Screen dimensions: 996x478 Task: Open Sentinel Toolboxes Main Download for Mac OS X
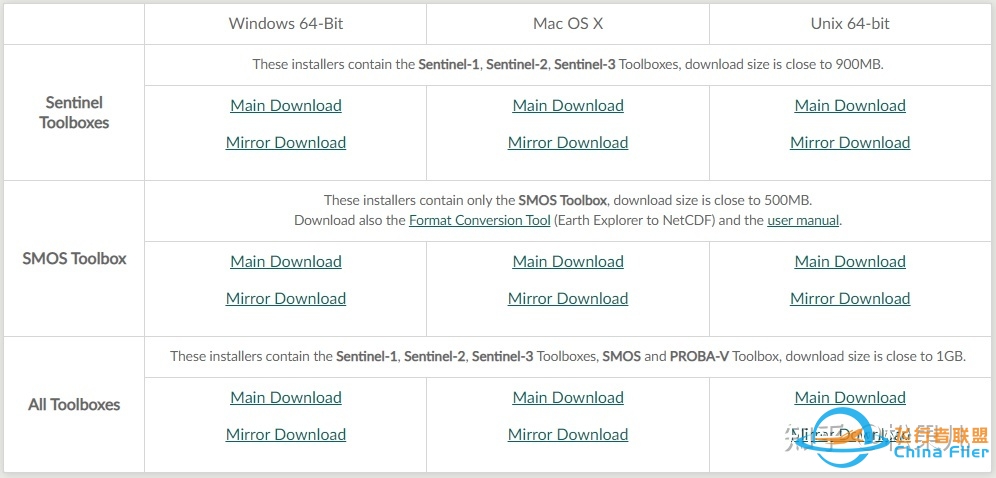pos(568,106)
